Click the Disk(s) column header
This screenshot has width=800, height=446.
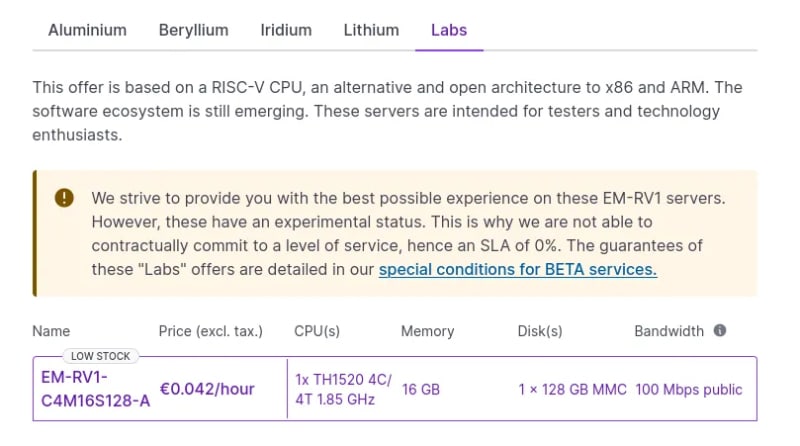540,331
